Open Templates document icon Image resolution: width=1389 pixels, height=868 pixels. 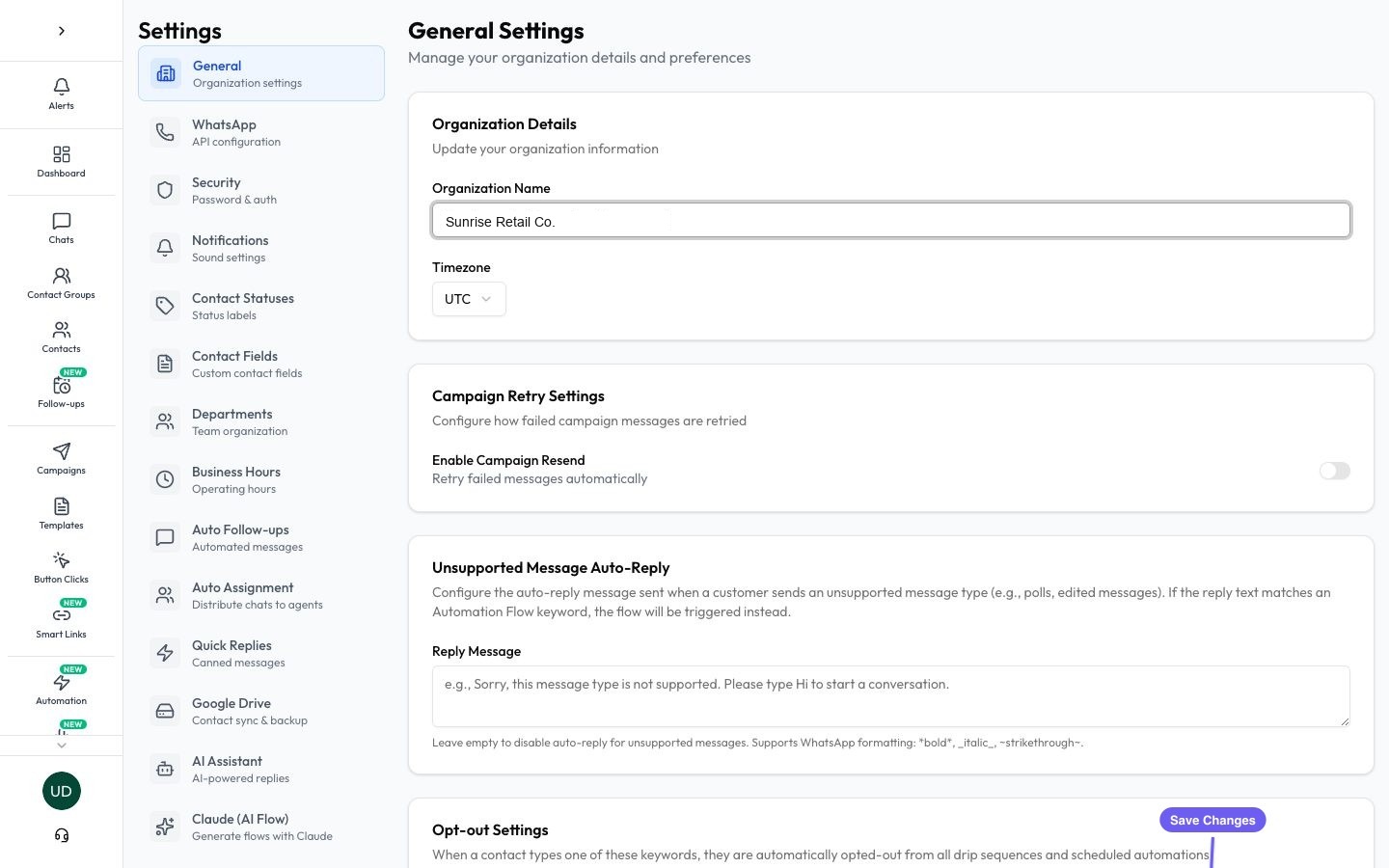[x=61, y=506]
